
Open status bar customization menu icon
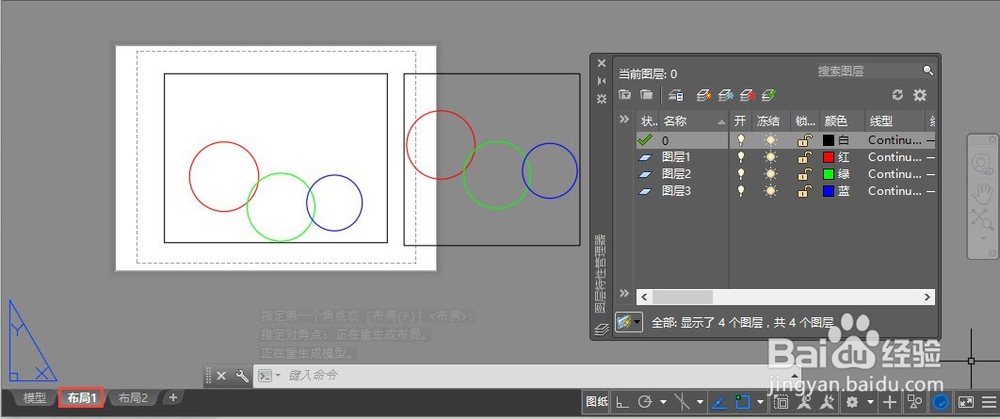click(x=989, y=402)
